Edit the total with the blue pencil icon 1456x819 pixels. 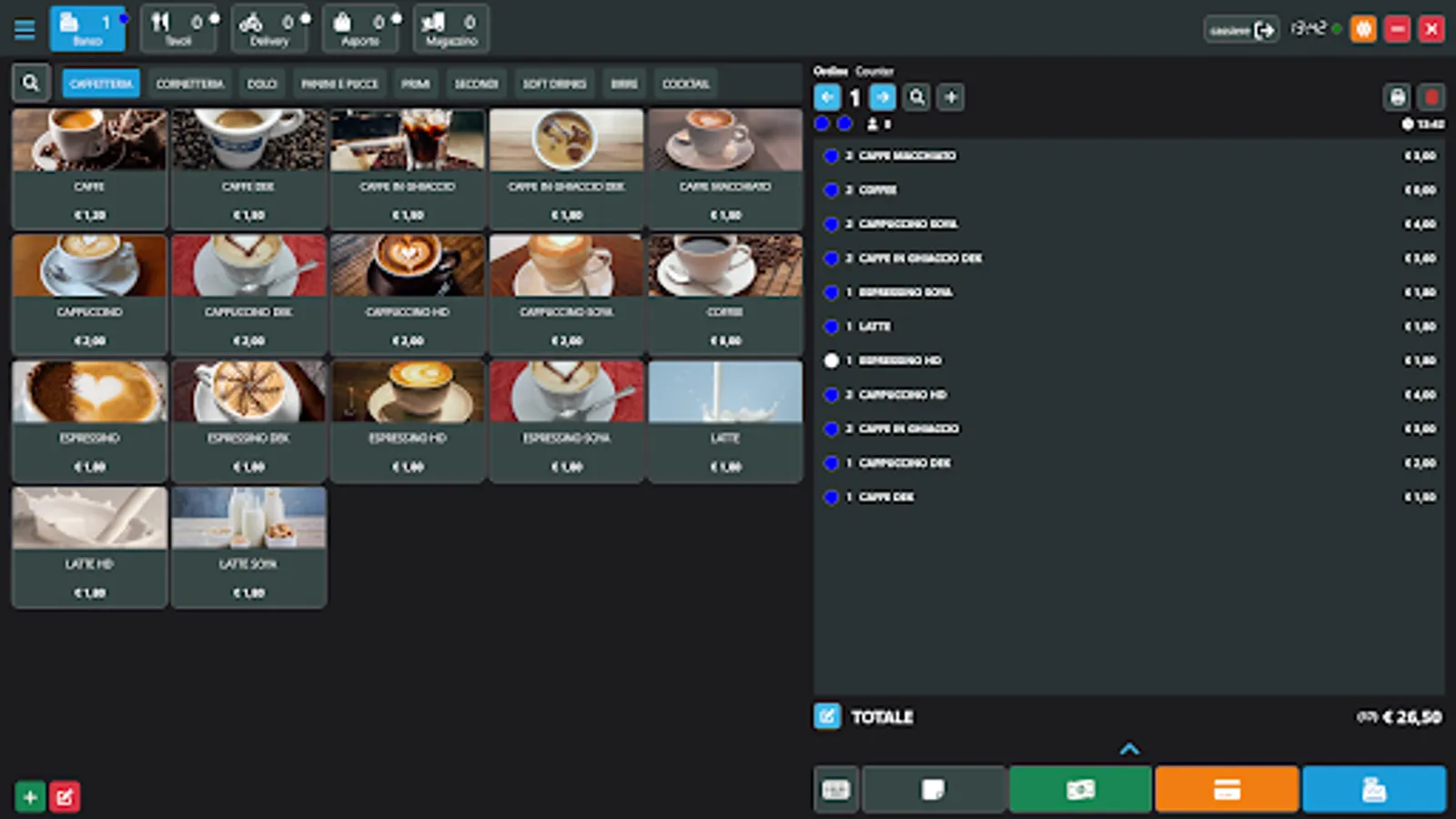pyautogui.click(x=827, y=716)
